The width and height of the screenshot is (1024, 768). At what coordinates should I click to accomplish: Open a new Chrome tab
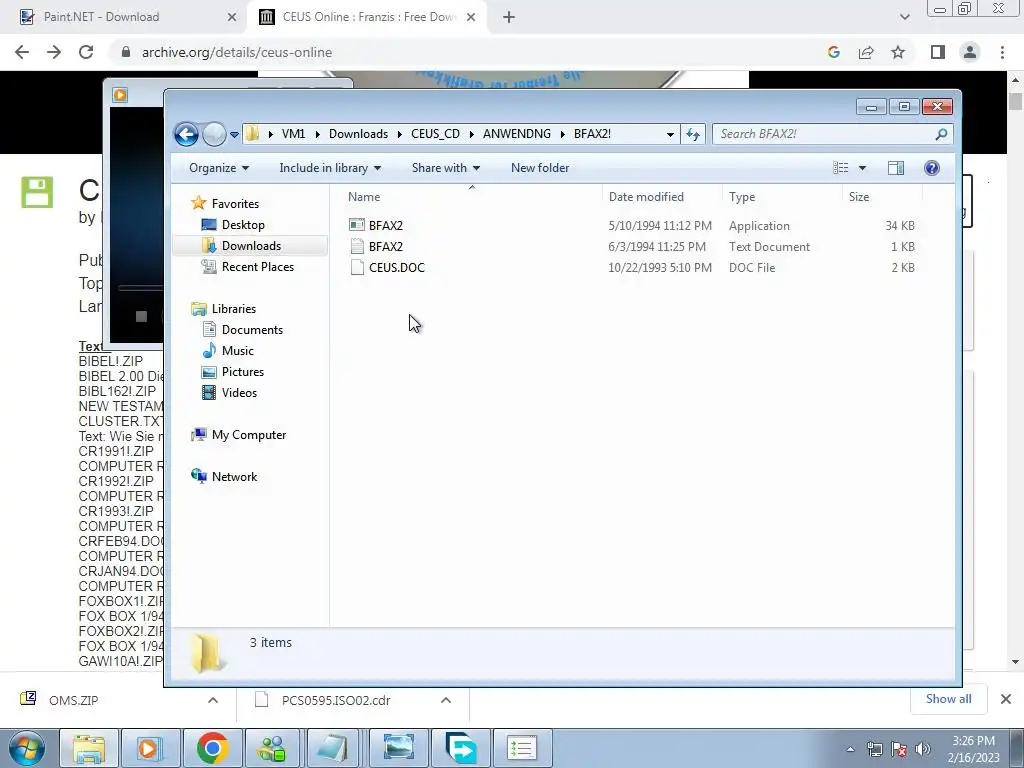(509, 17)
